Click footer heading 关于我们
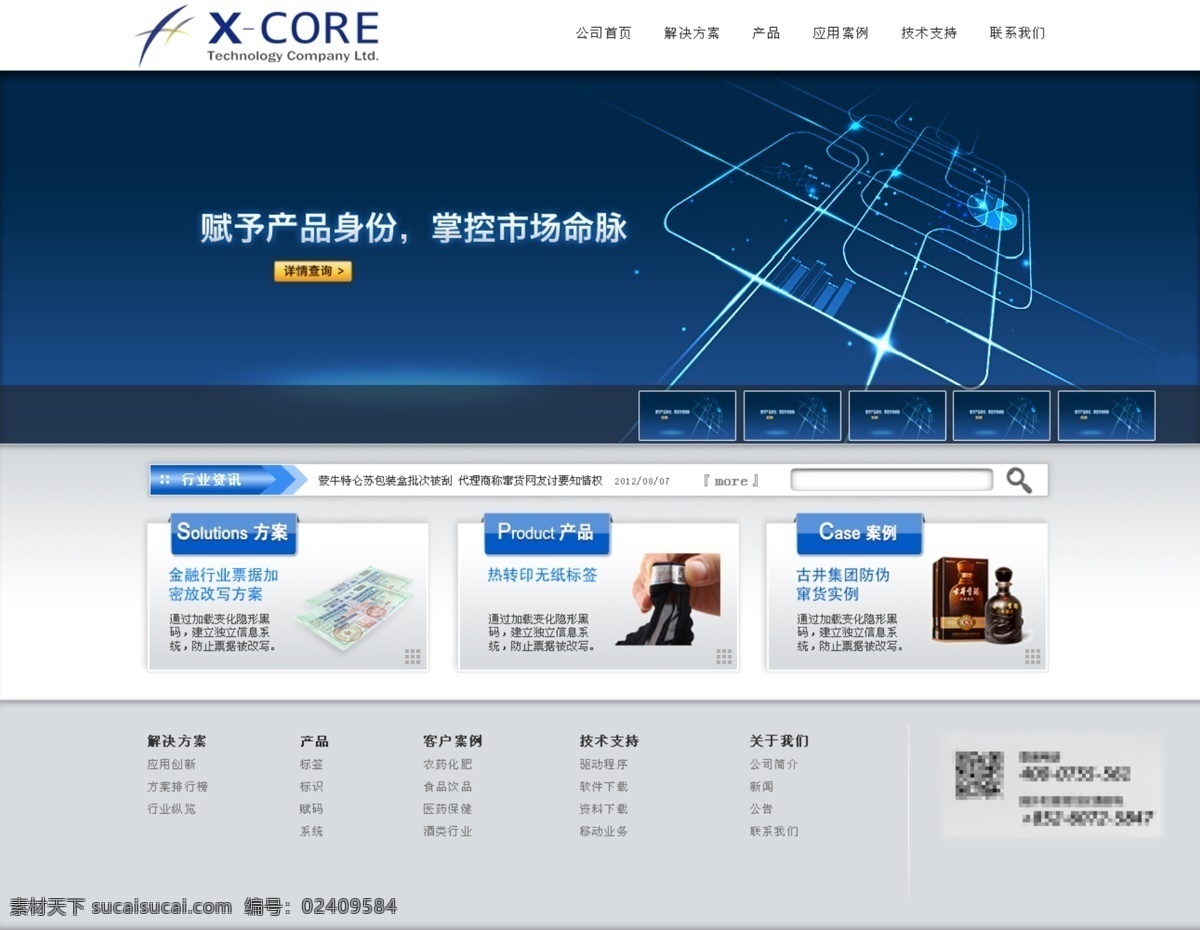This screenshot has height=930, width=1200. point(779,741)
